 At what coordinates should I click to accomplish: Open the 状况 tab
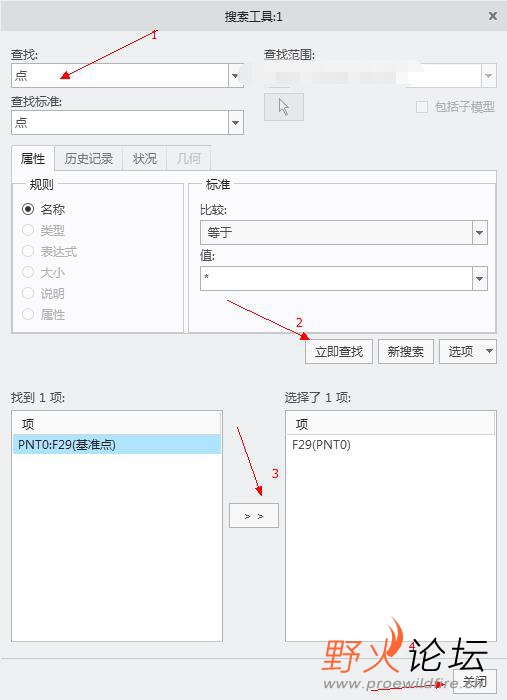145,158
